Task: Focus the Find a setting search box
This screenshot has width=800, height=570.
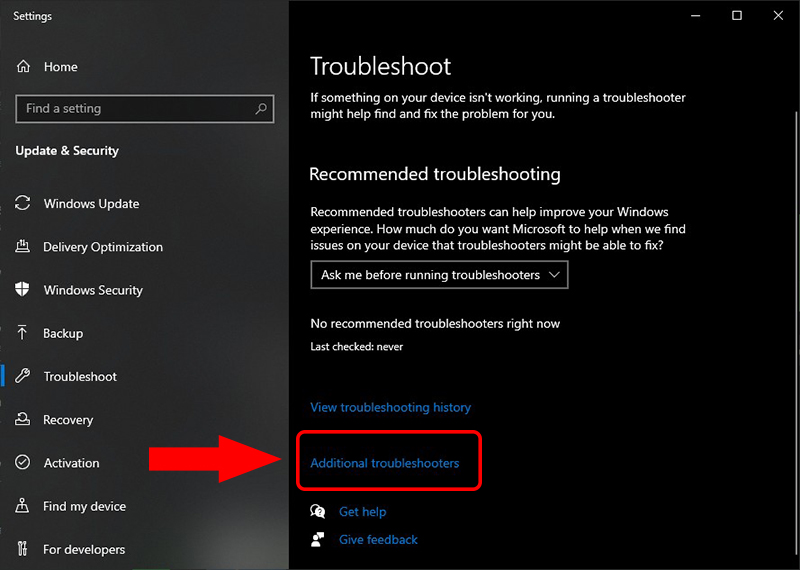Action: pyautogui.click(x=145, y=109)
